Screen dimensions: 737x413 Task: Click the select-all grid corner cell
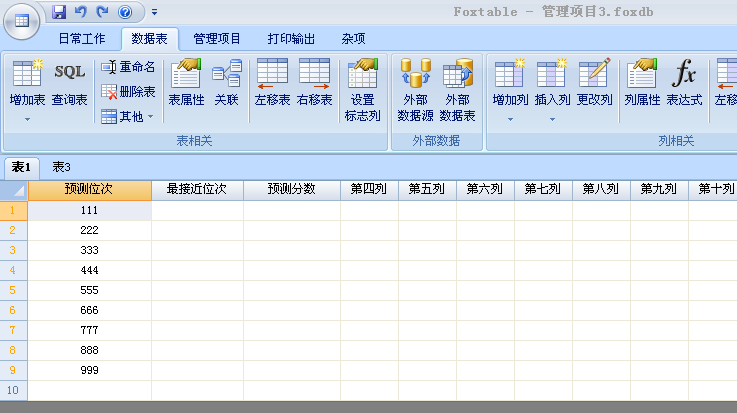tap(14, 190)
